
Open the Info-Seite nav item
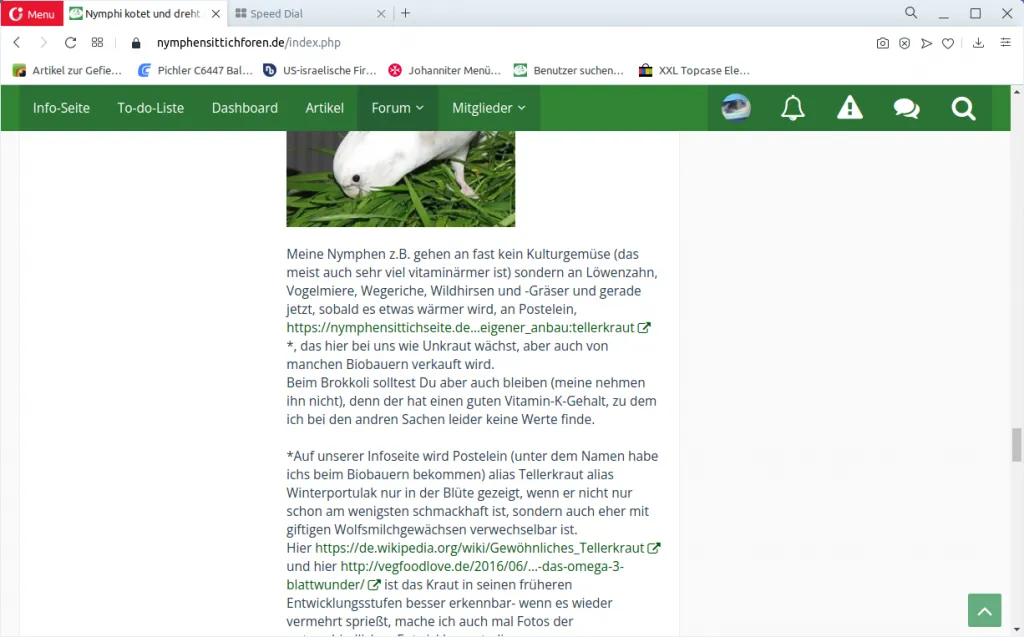pyautogui.click(x=61, y=108)
